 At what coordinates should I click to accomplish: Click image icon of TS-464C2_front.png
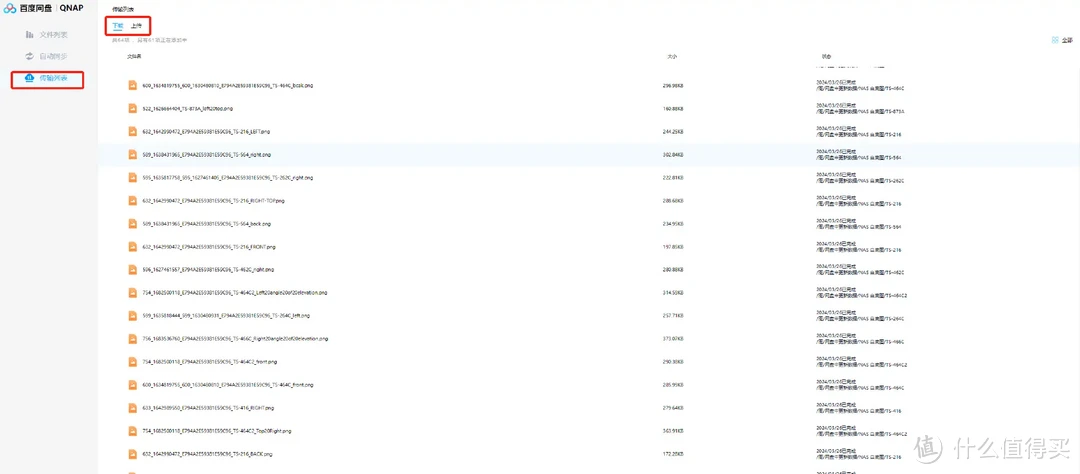134,361
